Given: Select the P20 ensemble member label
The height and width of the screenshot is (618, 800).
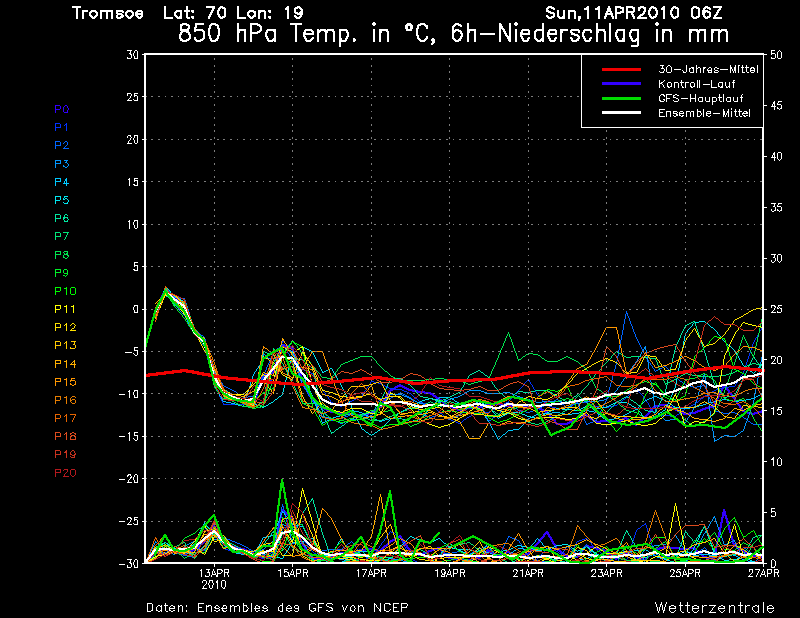Looking at the screenshot, I should pyautogui.click(x=64, y=472).
